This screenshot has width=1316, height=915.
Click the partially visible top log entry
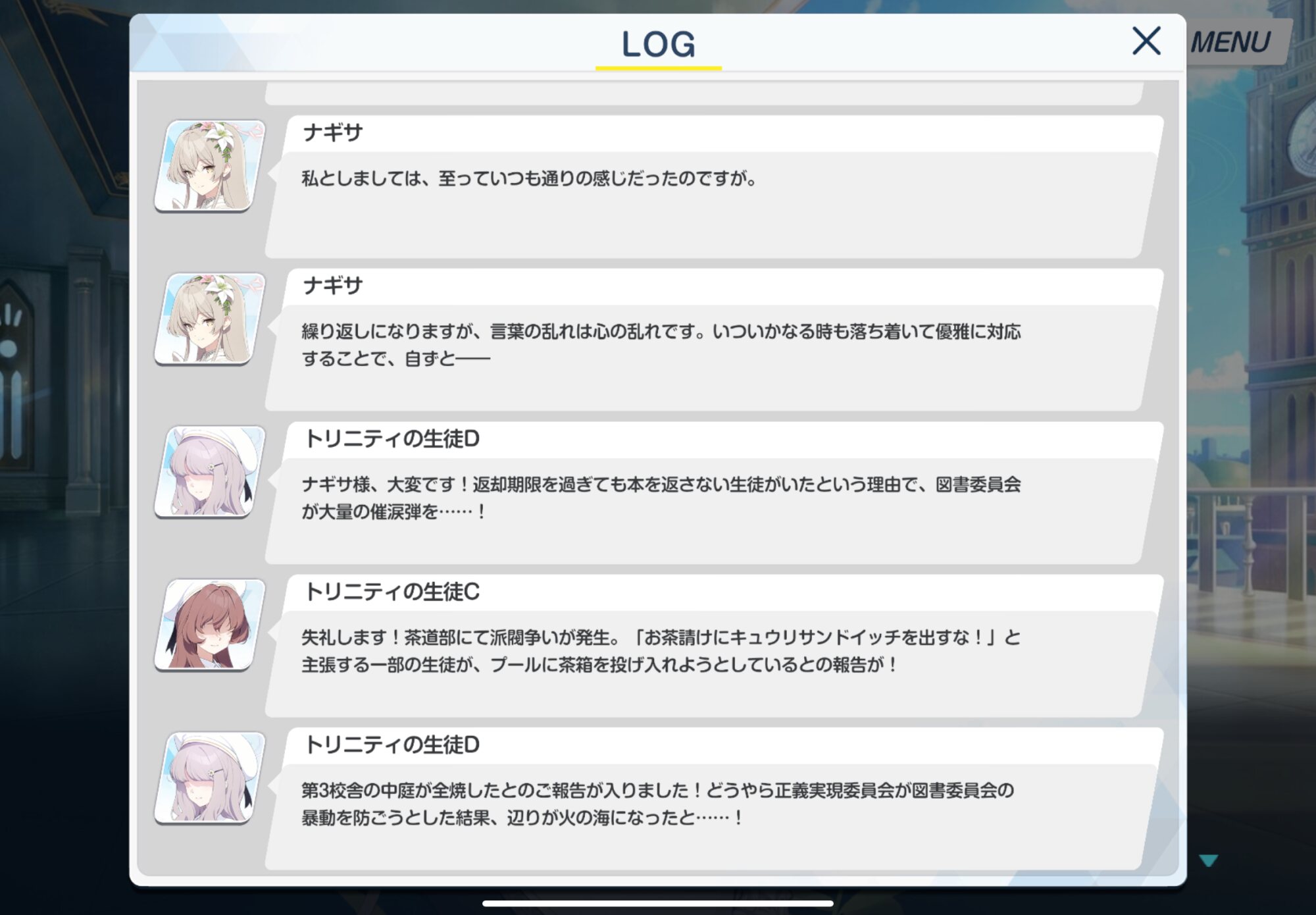[x=704, y=93]
